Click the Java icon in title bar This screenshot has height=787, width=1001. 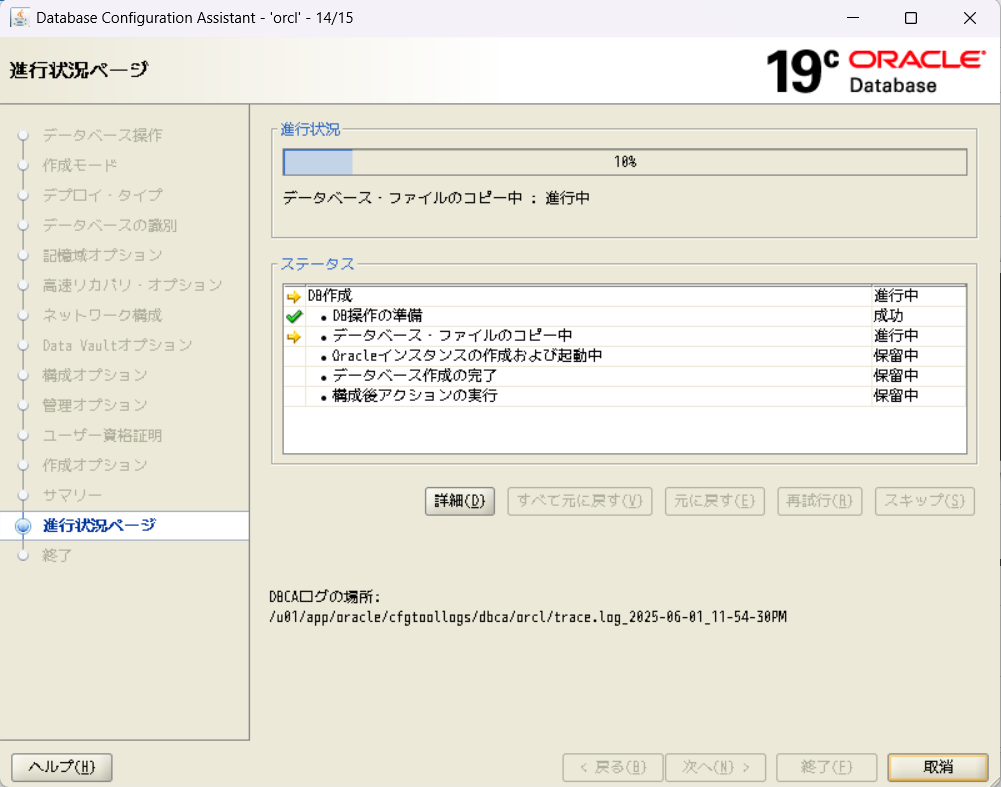click(x=19, y=18)
